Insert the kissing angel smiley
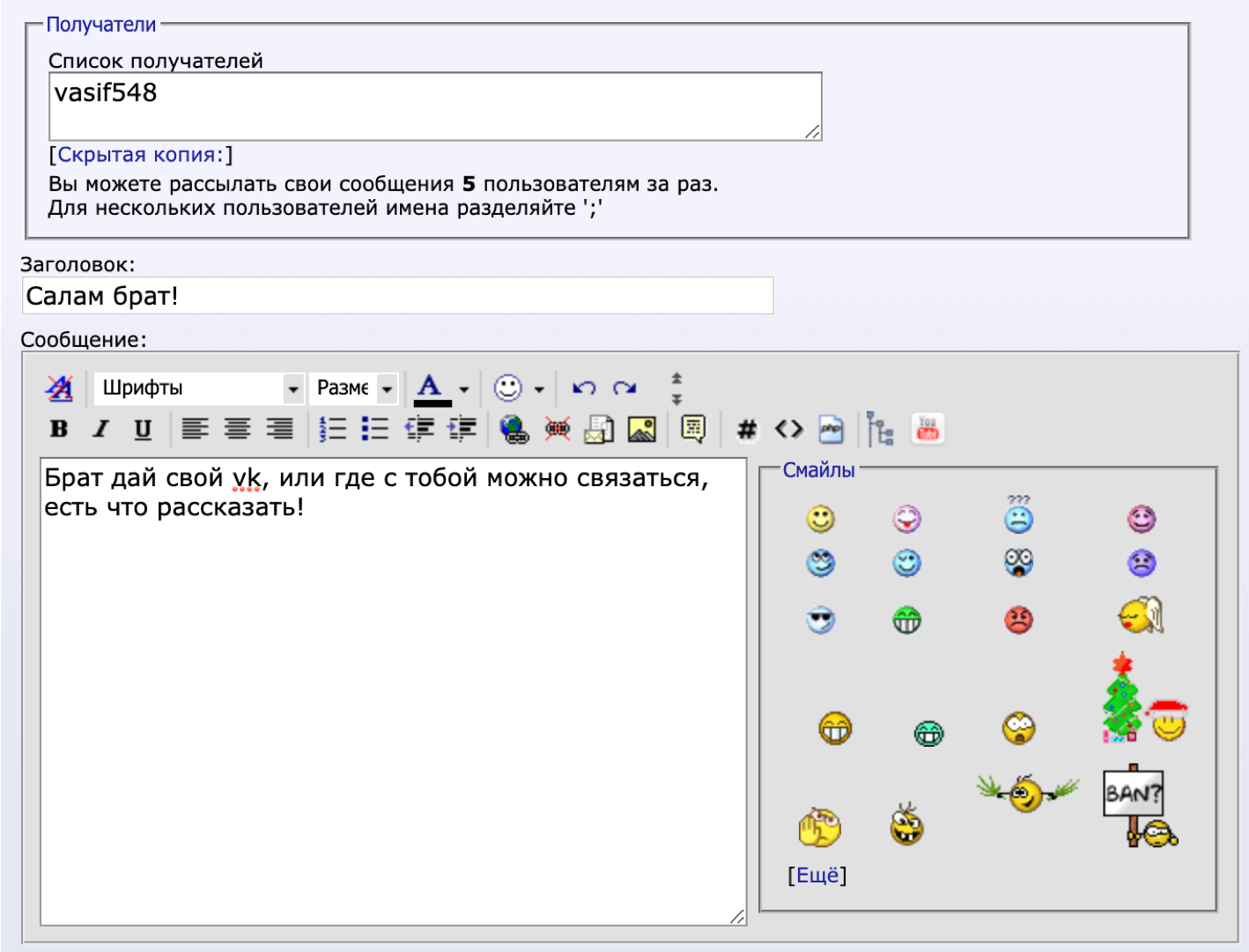Image resolution: width=1249 pixels, height=952 pixels. coord(1142,616)
